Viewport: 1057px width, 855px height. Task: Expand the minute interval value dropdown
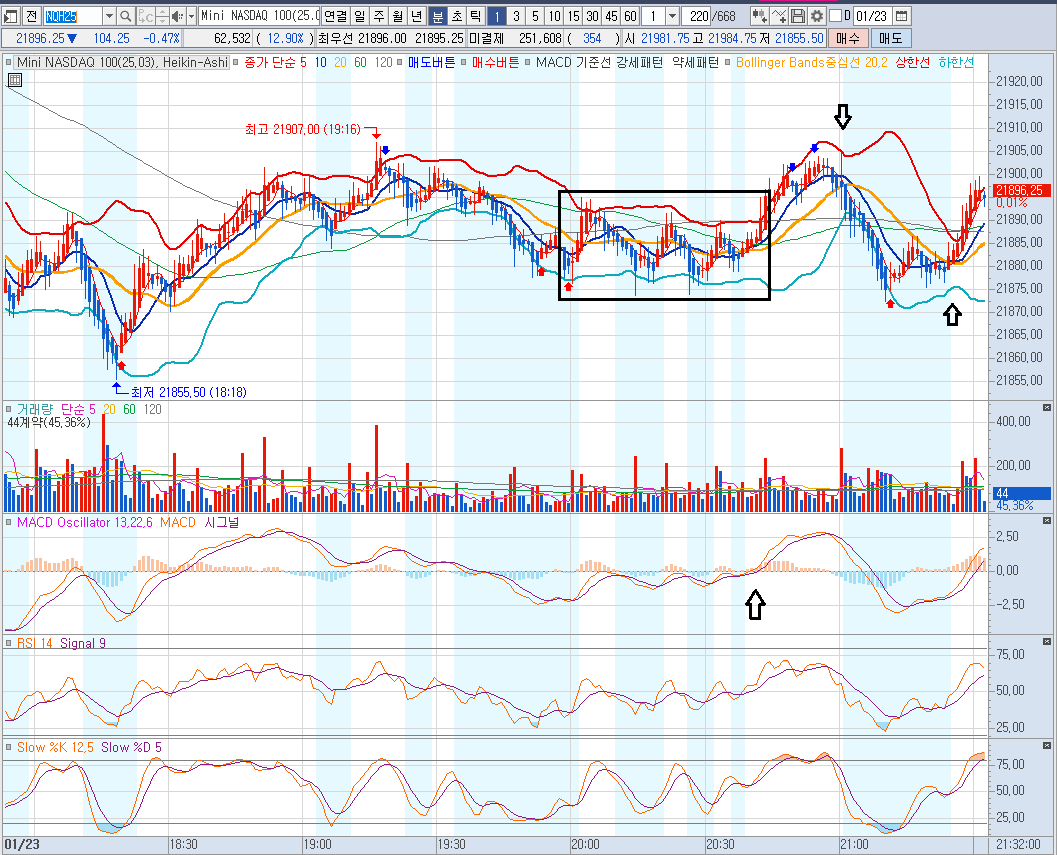click(672, 16)
